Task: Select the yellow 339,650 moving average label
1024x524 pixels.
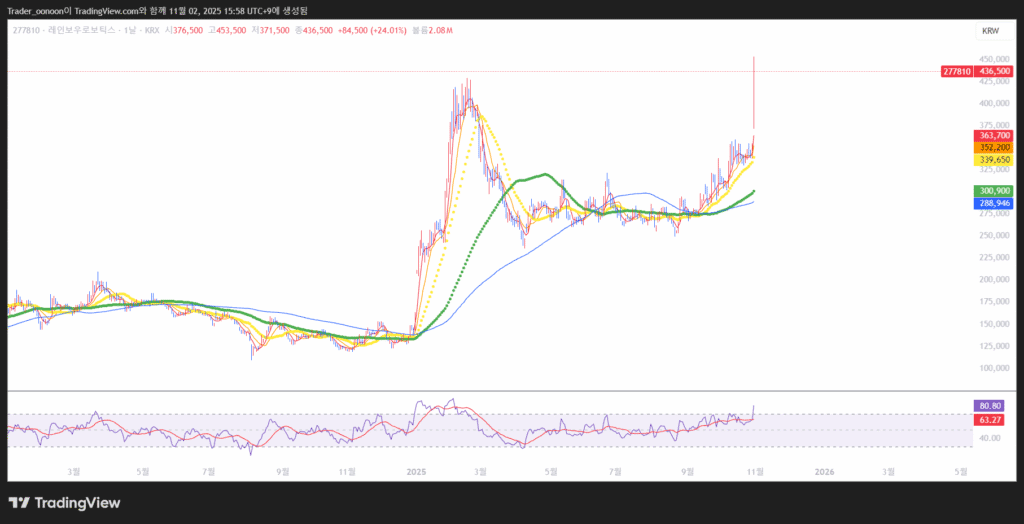Action: (x=994, y=159)
